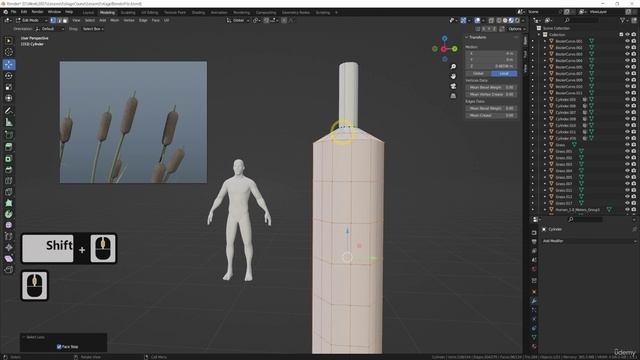Open the Add Modifier dropdown

589,241
